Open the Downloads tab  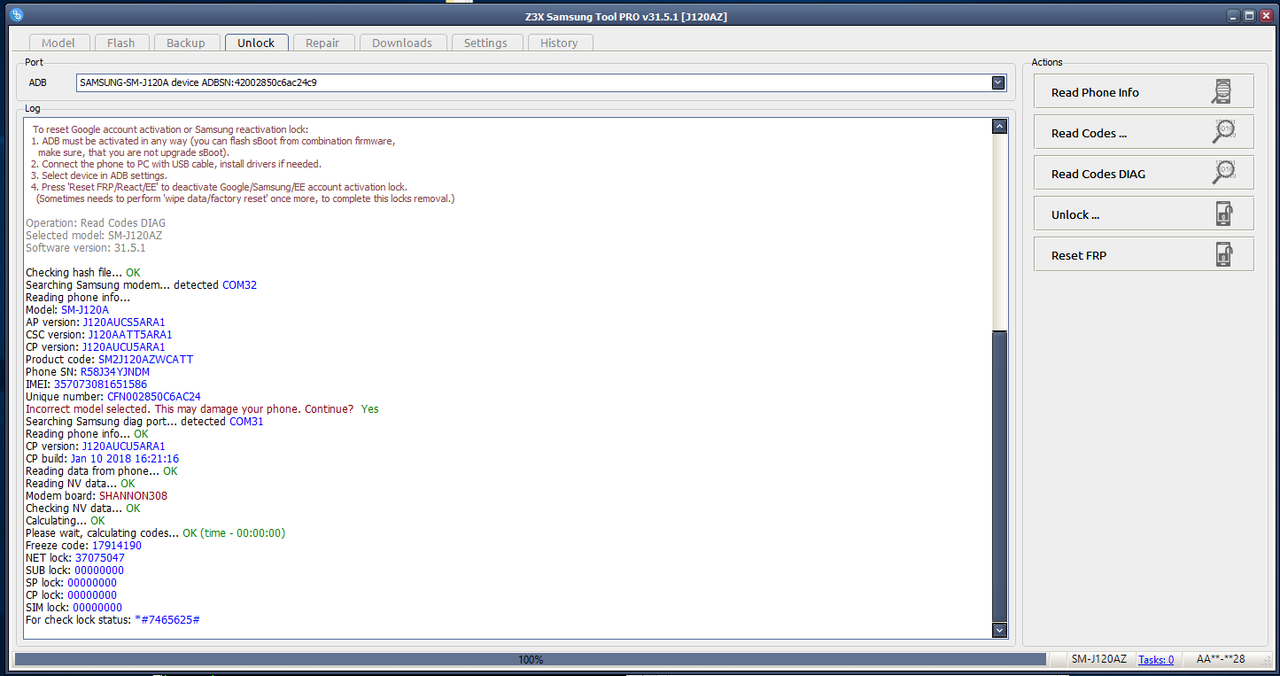[402, 43]
